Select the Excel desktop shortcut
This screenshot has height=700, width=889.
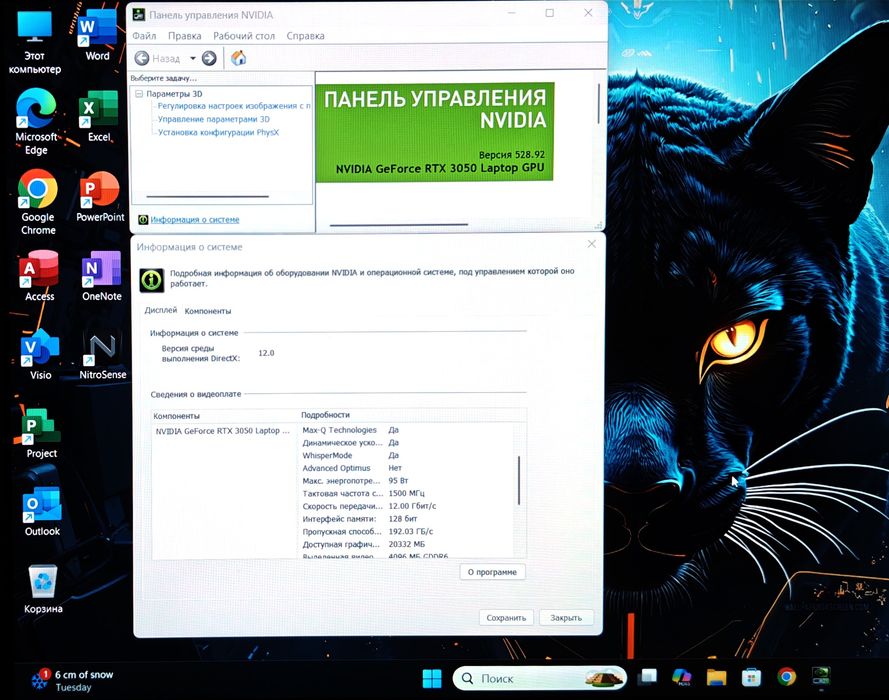[x=99, y=117]
